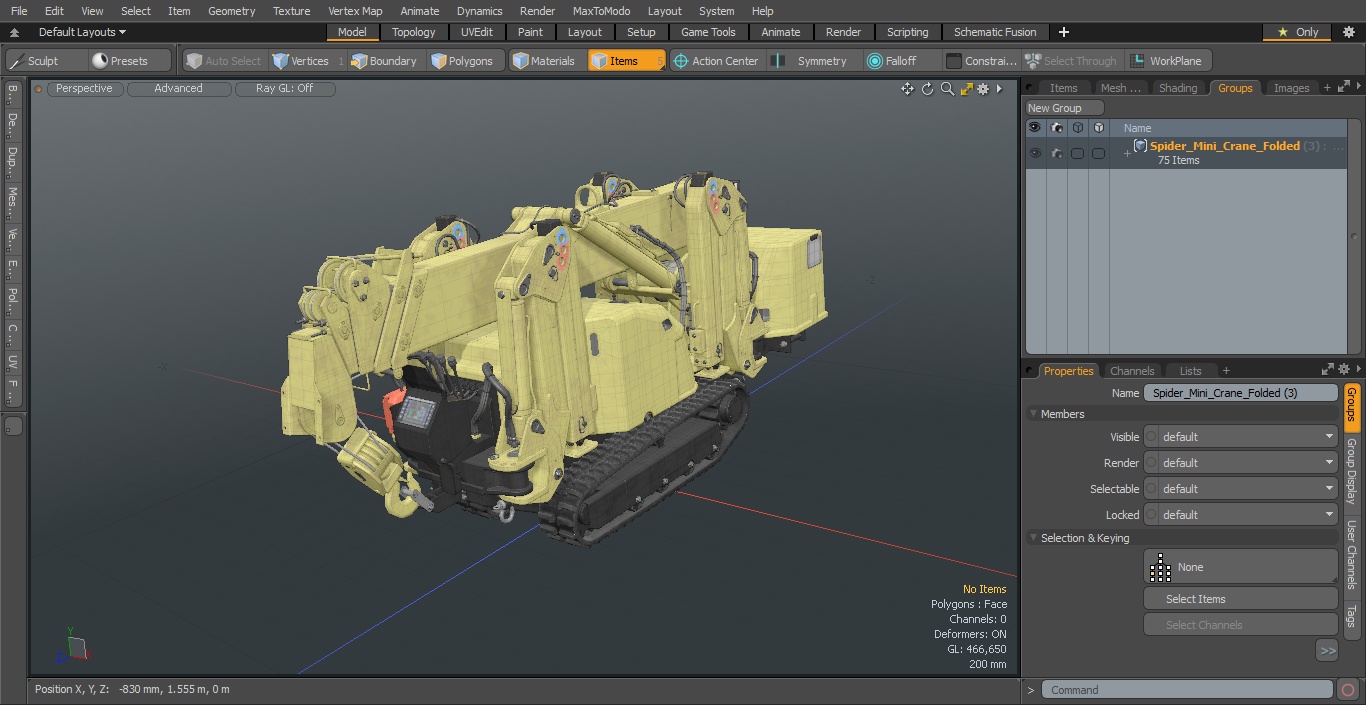Click the Name input field
Screen dimensions: 1366x705
[1241, 393]
